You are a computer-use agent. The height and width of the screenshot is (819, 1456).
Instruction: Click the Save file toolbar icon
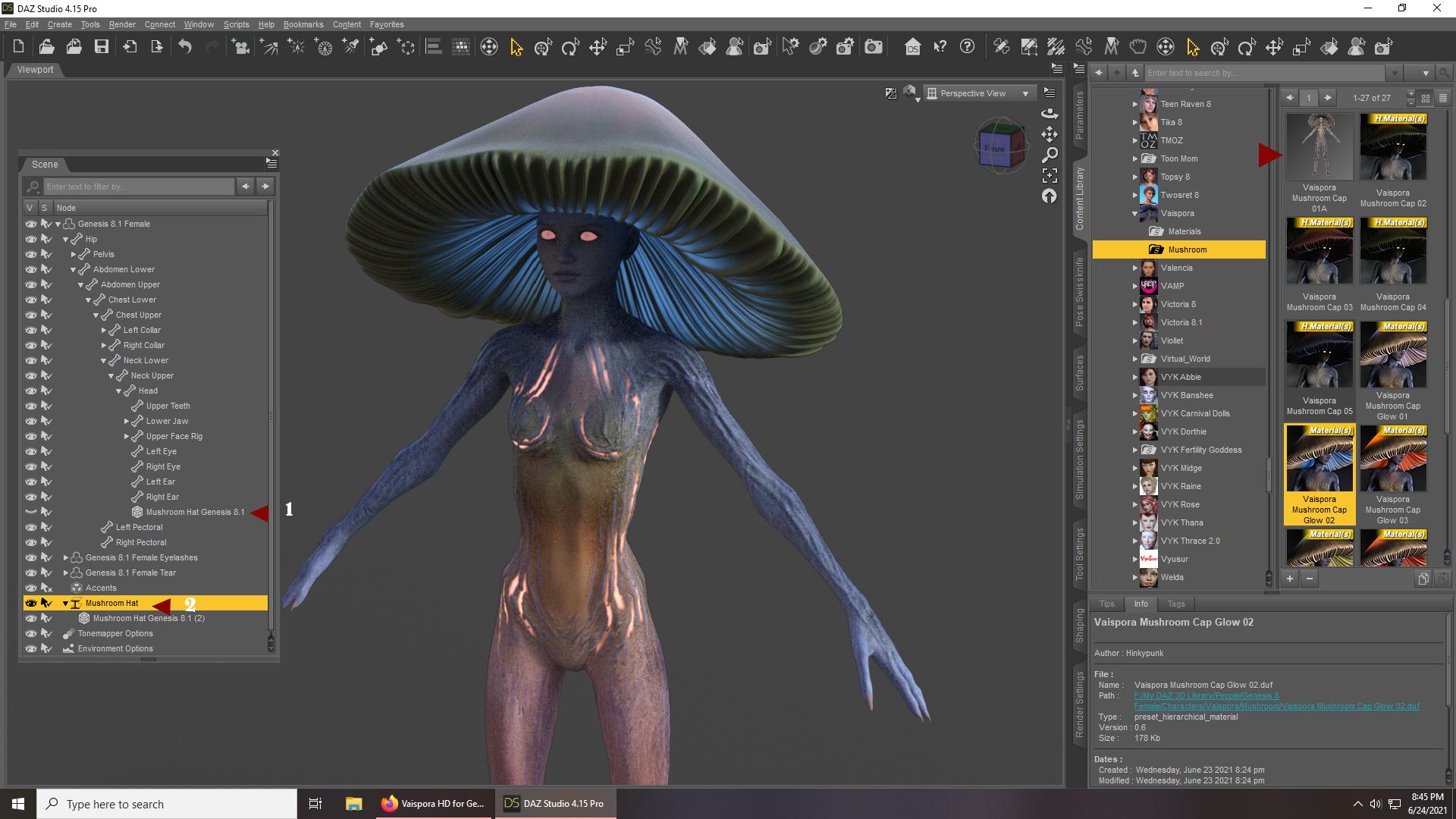(101, 47)
